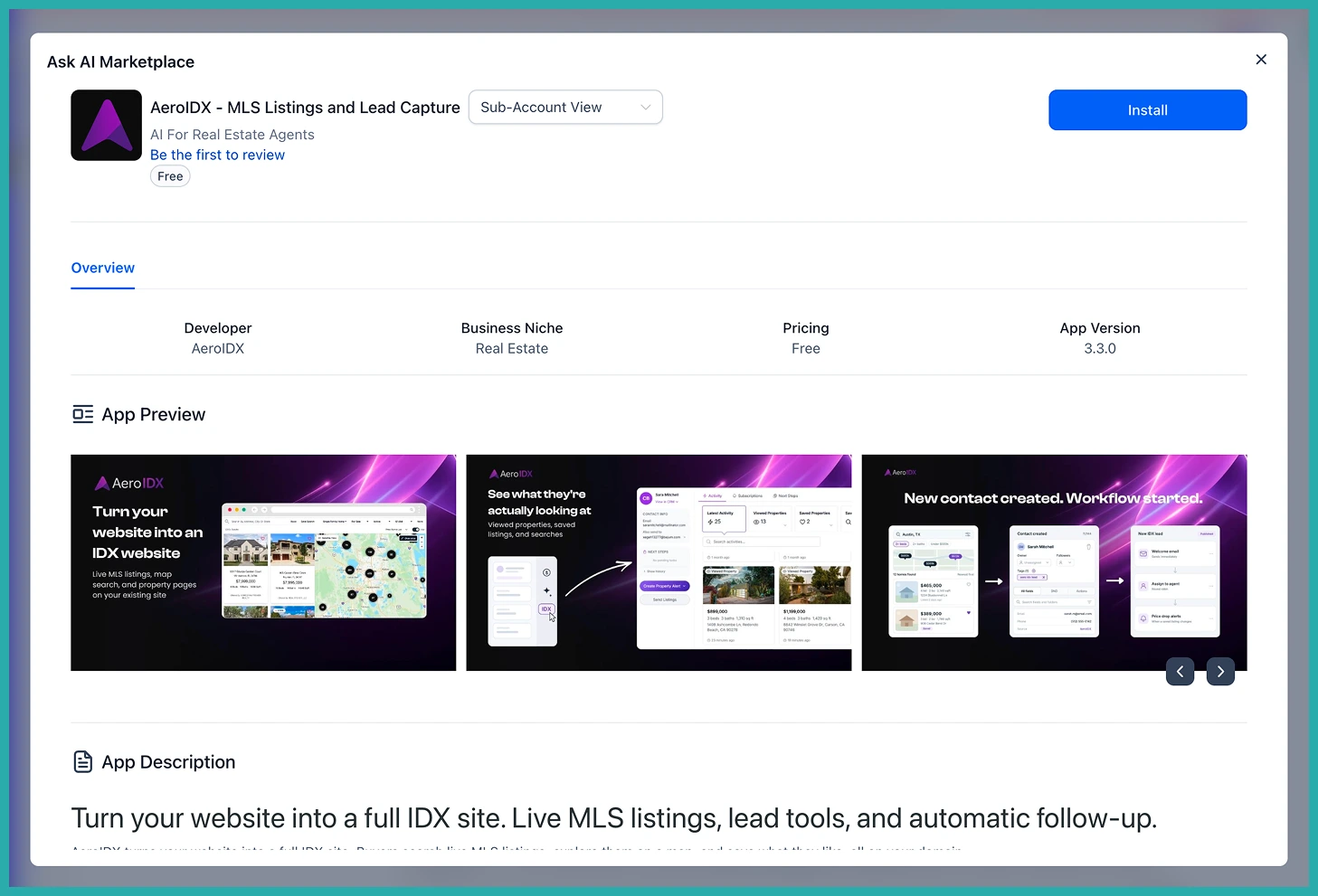The height and width of the screenshot is (896, 1318).
Task: Close the Ask AI Marketplace dialog
Action: [x=1261, y=60]
